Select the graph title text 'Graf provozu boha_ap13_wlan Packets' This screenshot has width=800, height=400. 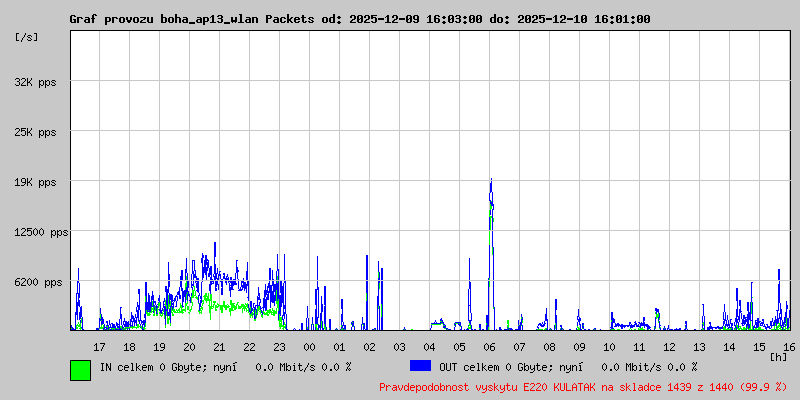[x=192, y=19]
